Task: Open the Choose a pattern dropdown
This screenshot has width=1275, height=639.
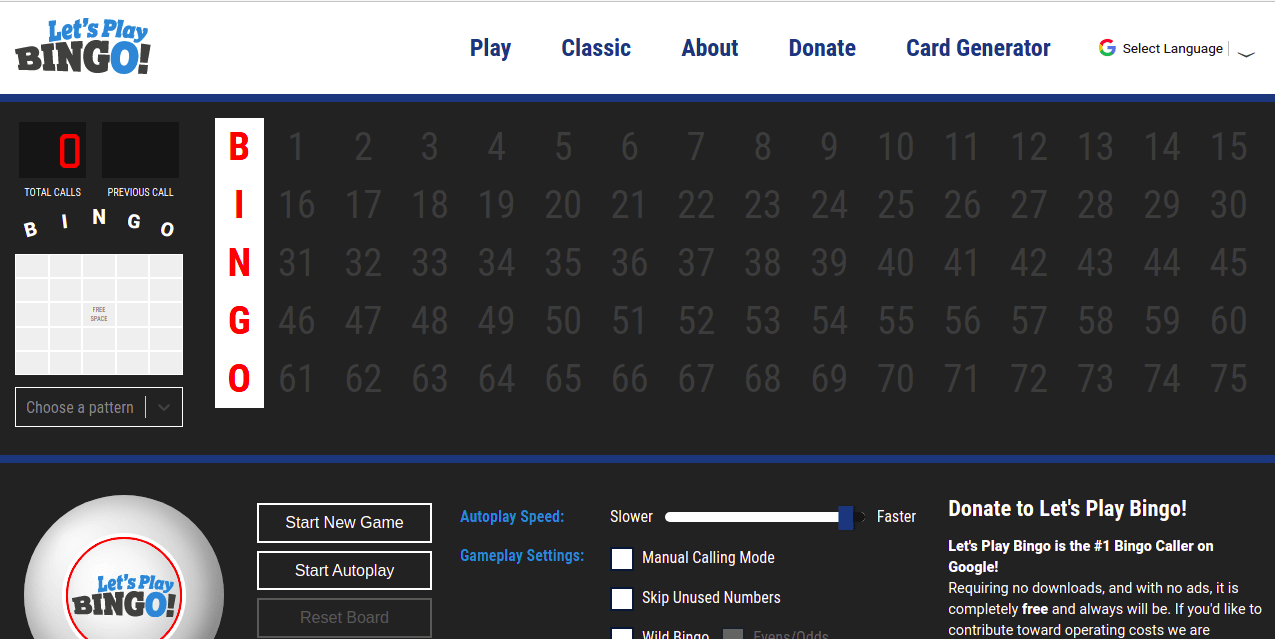Action: point(98,406)
